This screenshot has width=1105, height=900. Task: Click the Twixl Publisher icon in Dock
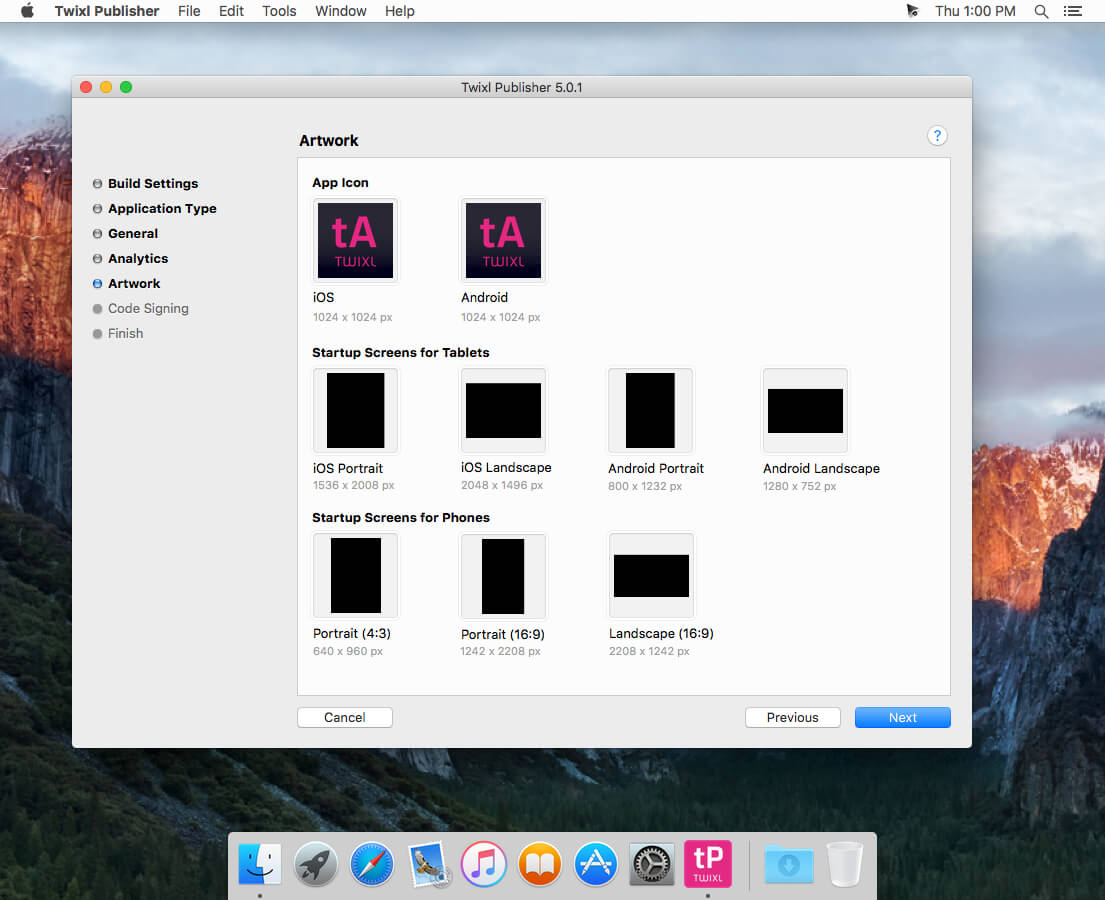(x=707, y=863)
